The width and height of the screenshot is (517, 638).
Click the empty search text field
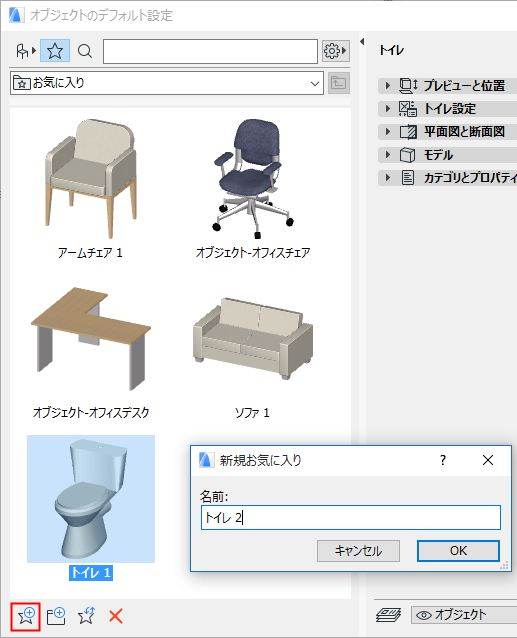click(x=210, y=51)
